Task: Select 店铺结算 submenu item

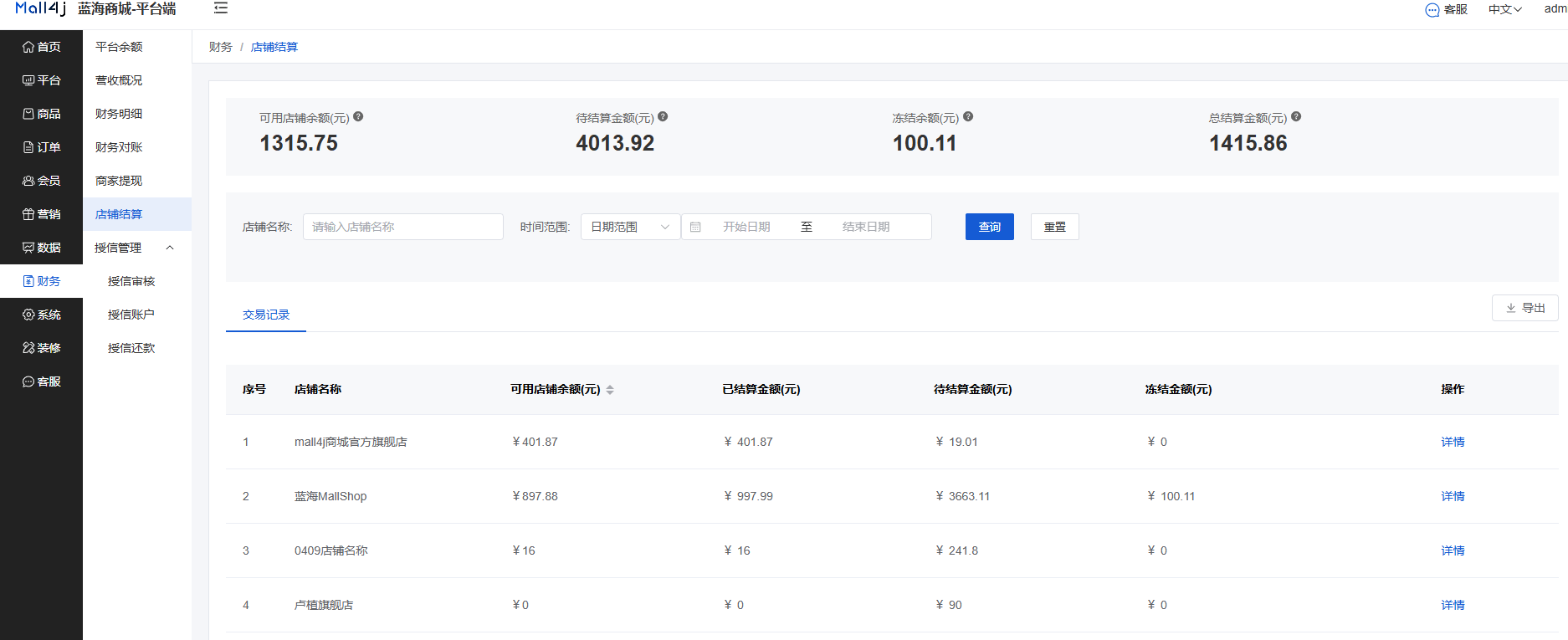Action: (137, 214)
